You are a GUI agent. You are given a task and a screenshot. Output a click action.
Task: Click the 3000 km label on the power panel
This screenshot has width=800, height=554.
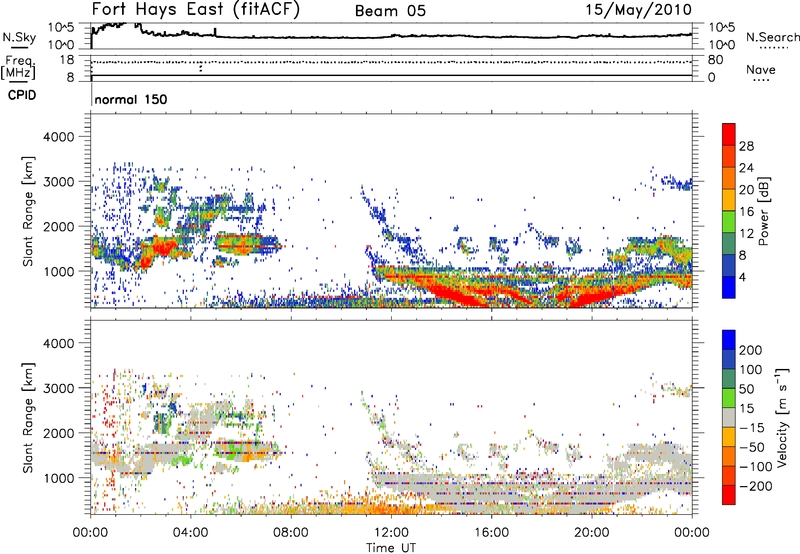[58, 182]
